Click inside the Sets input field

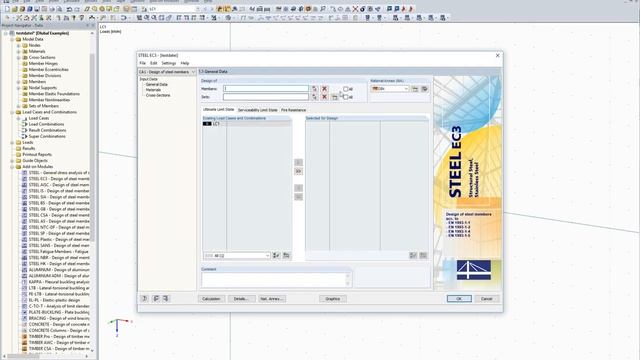[x=266, y=97]
